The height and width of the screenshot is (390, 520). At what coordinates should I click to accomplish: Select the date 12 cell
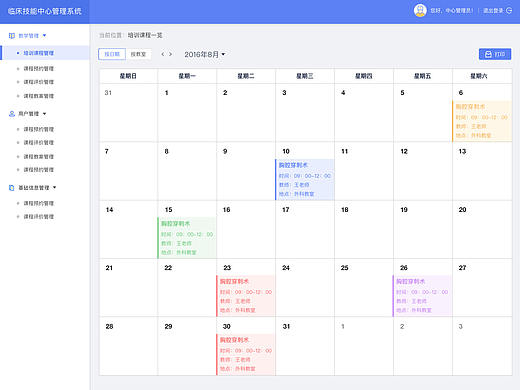click(423, 171)
